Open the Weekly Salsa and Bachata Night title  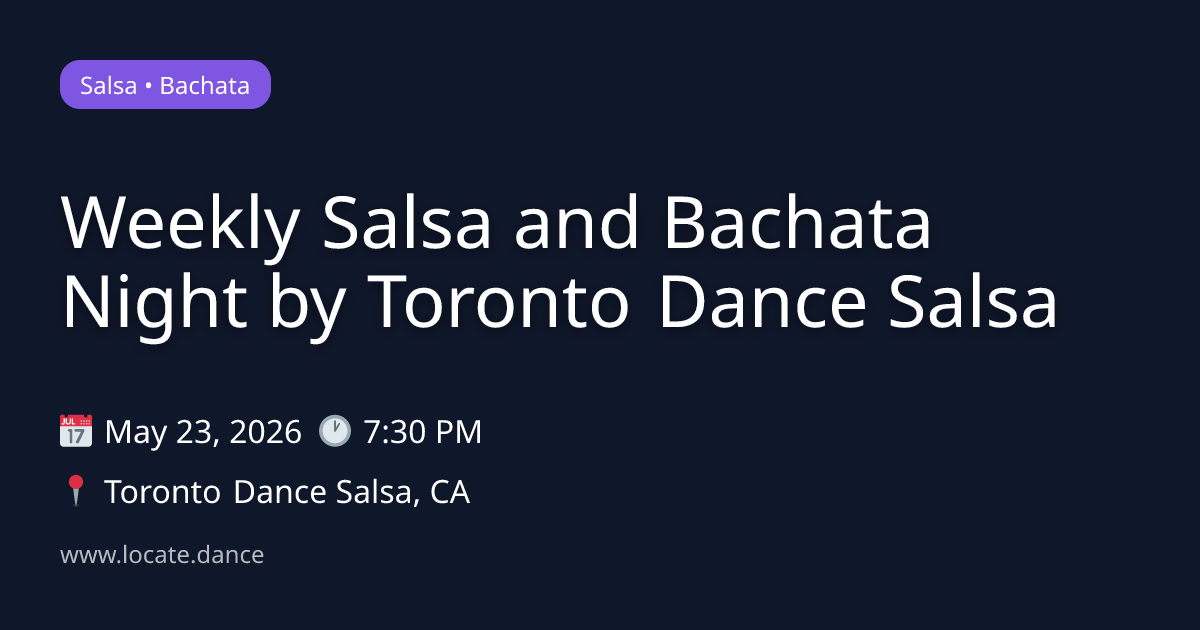[x=558, y=265]
